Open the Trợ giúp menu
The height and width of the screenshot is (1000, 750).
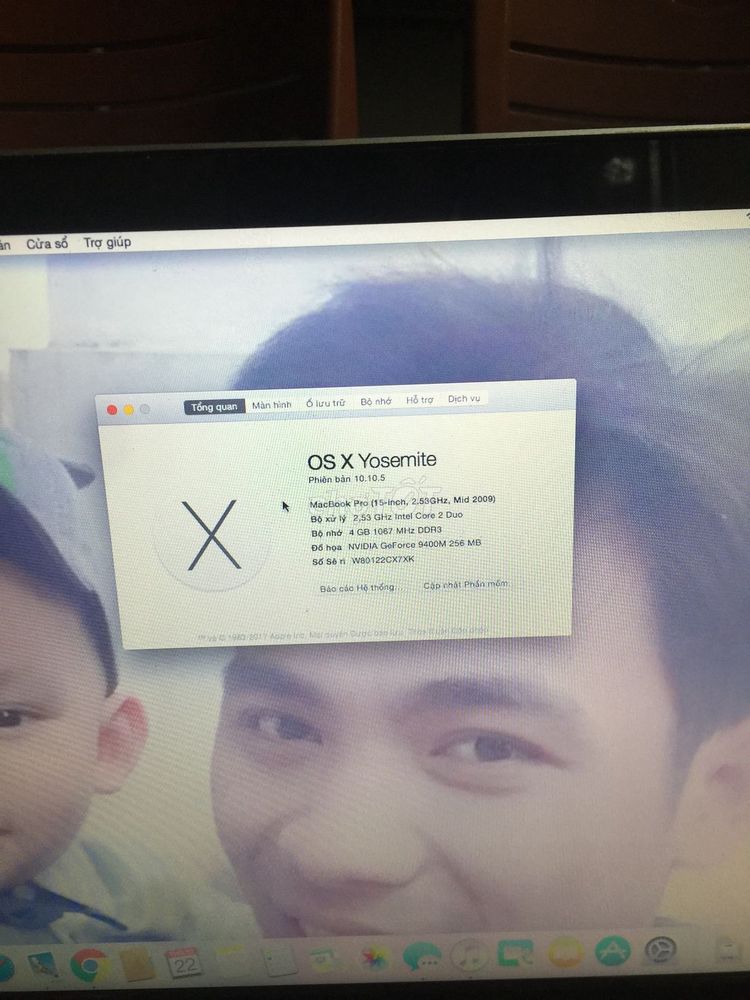107,242
